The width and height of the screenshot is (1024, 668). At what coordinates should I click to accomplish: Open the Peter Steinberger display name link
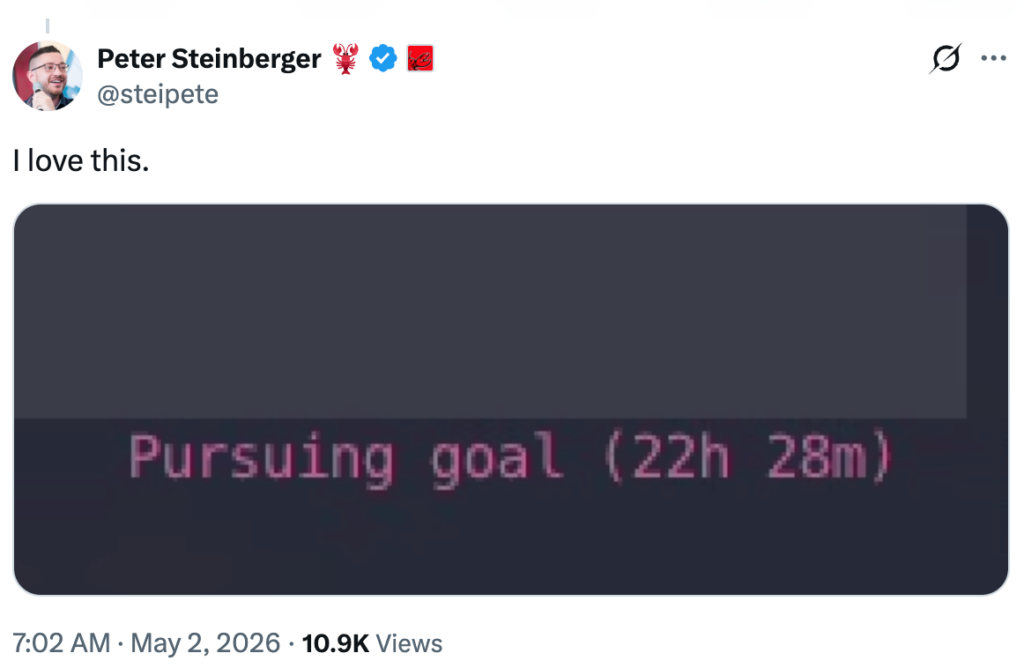[209, 59]
